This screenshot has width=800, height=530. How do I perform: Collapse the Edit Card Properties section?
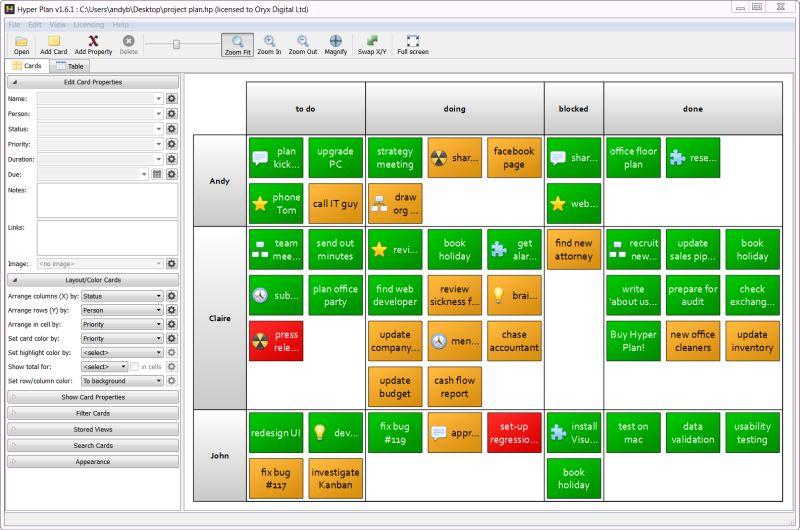coord(93,82)
